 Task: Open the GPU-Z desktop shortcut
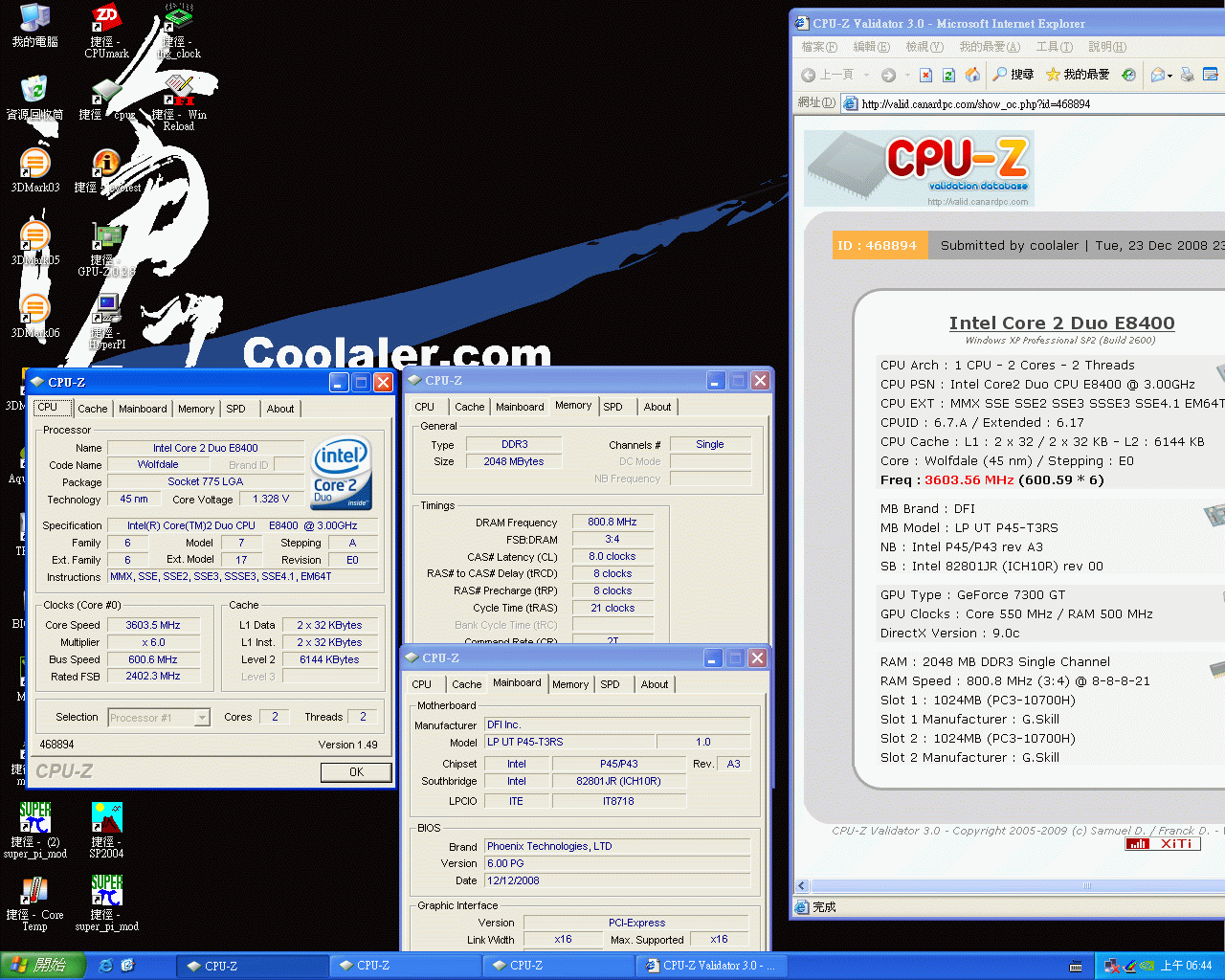(106, 249)
